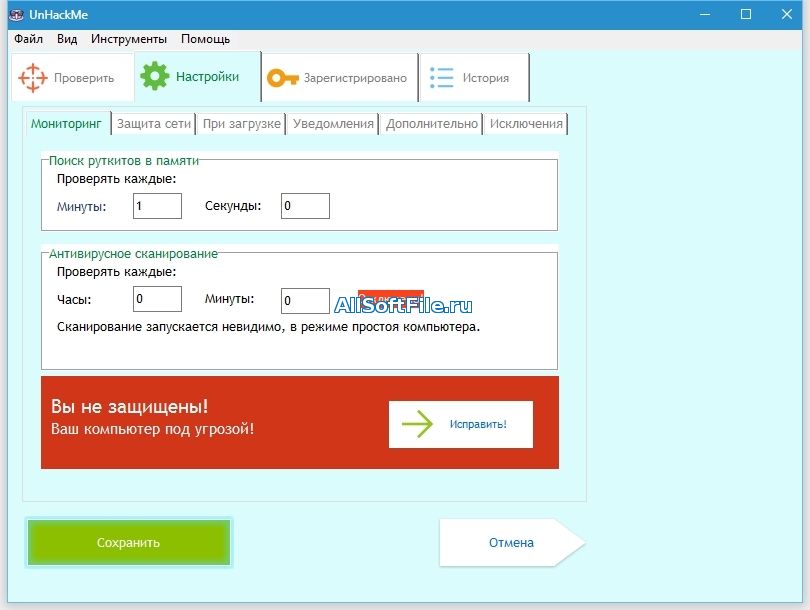Viewport: 810px width, 610px height.
Task: Open the Инструменты menu
Action: pos(129,39)
